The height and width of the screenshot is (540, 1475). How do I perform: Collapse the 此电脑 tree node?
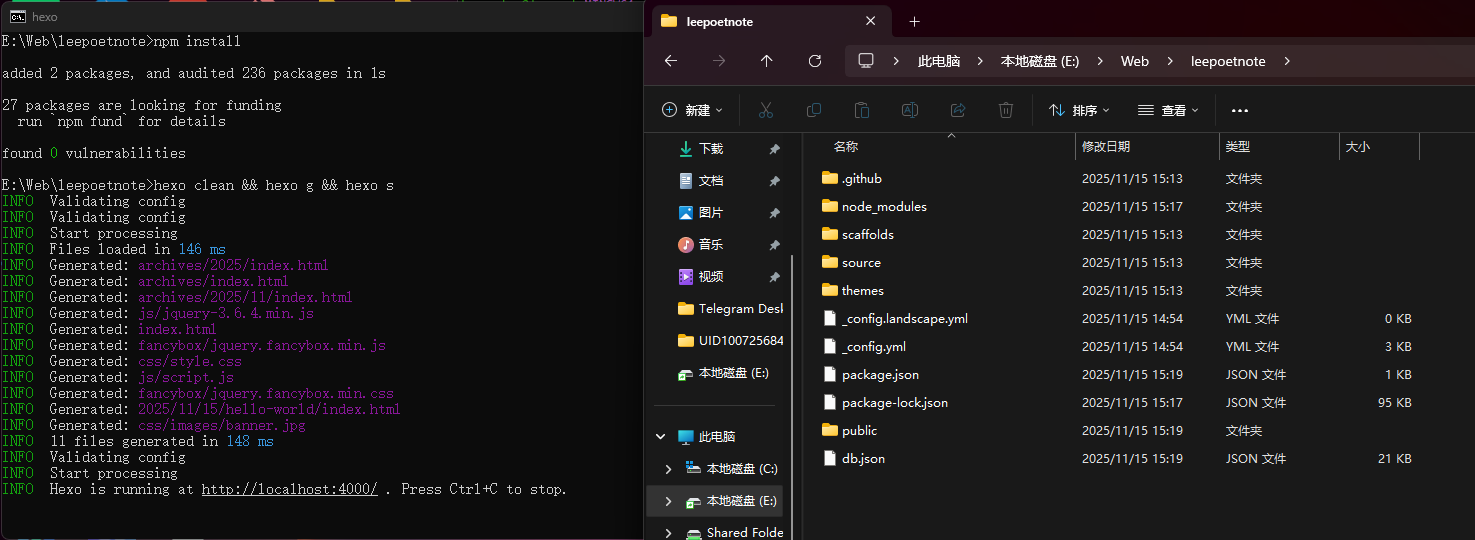pyautogui.click(x=661, y=437)
